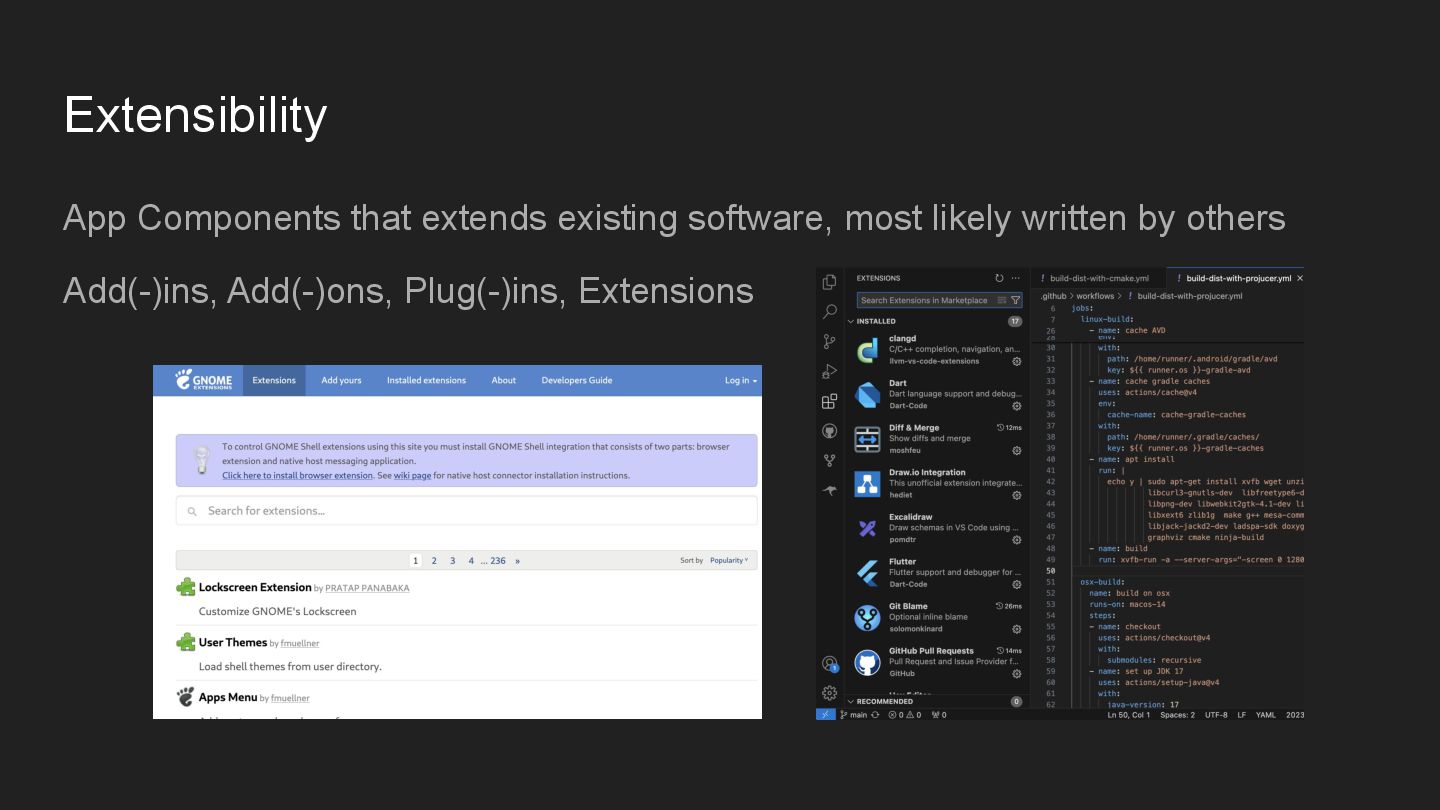This screenshot has height=810, width=1440.
Task: Open GitHub Pull Requests gear menu
Action: (1017, 674)
